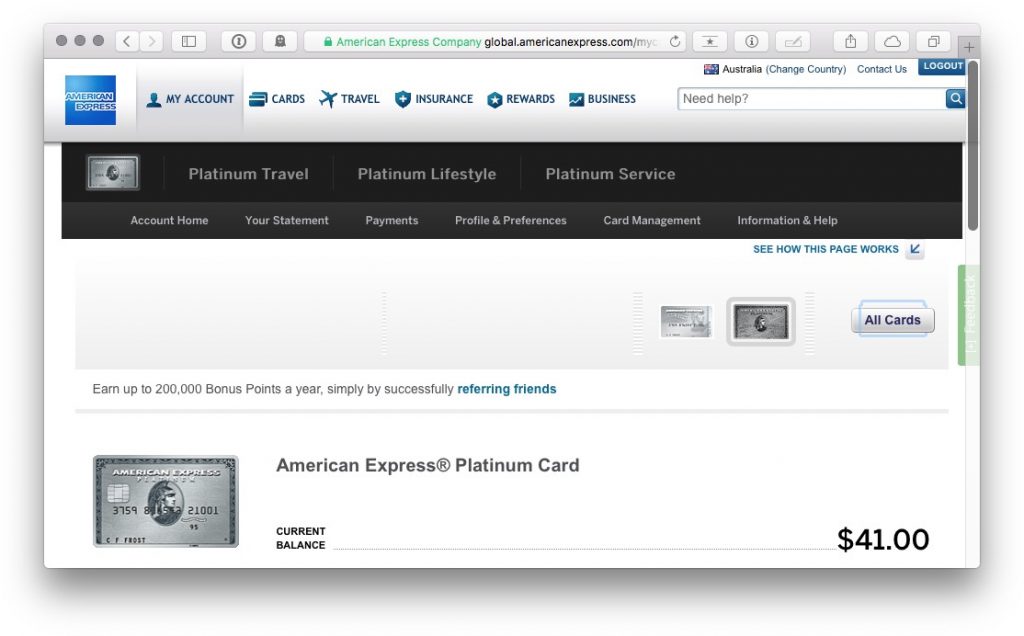1024x636 pixels.
Task: Click the Australian flag icon
Action: coord(711,69)
